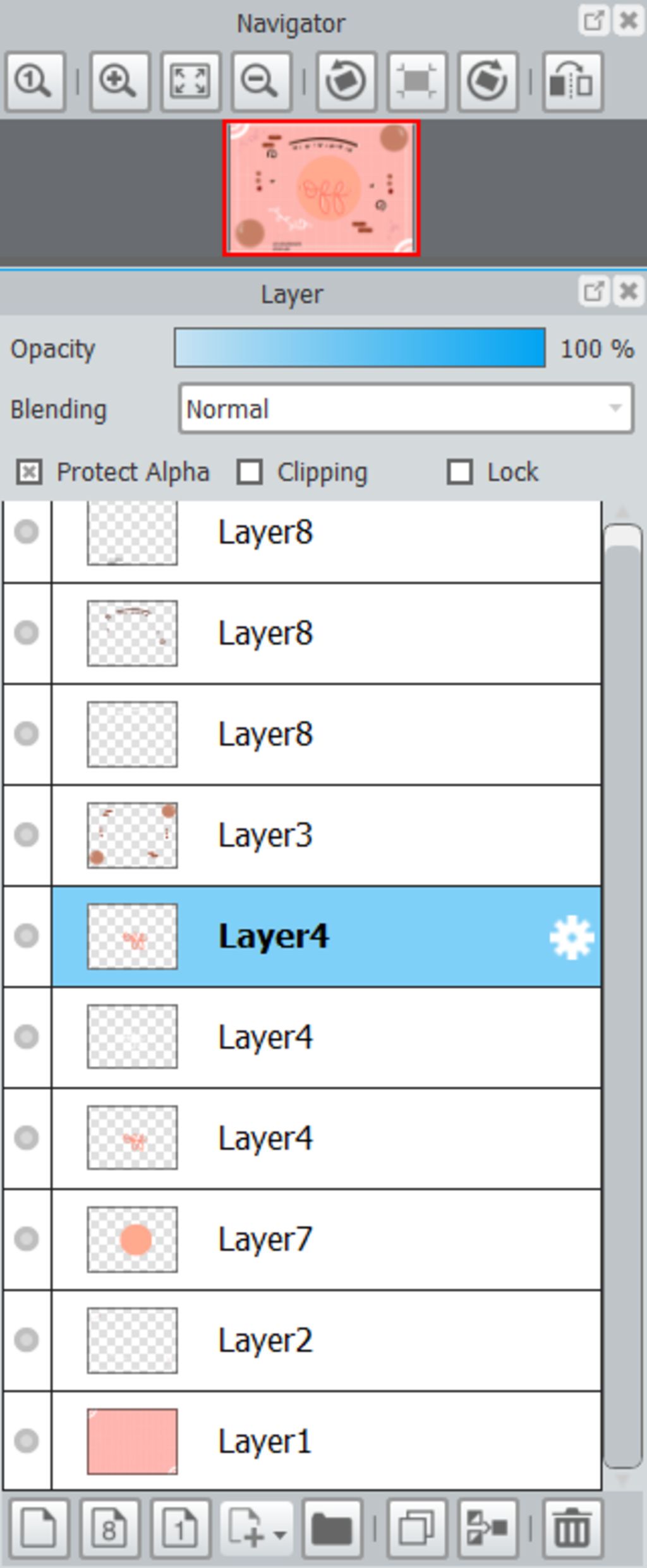Fit canvas to window in the Navigator

click(190, 82)
